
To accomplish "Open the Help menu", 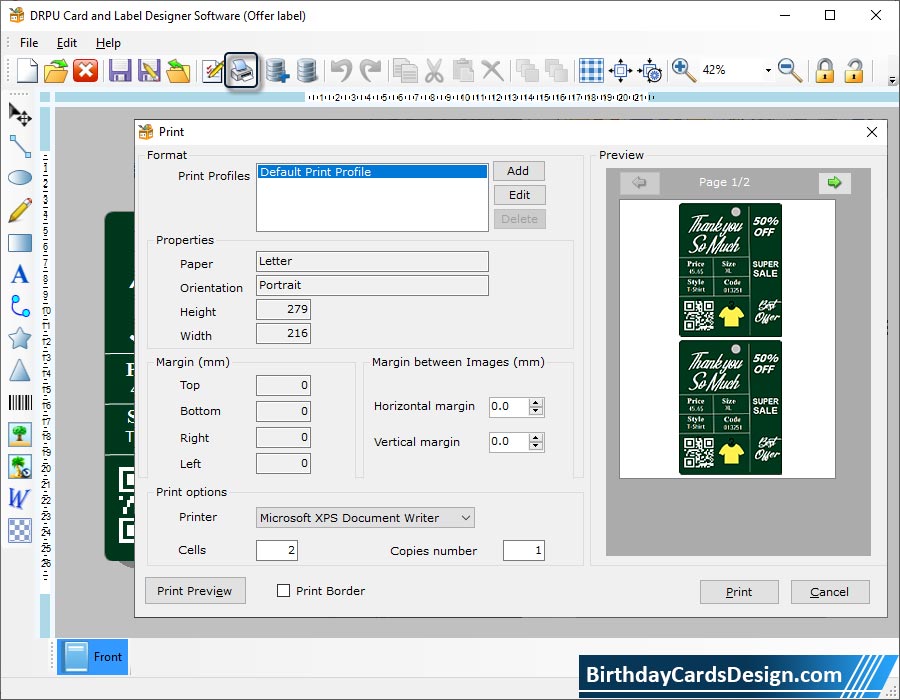I will pos(108,43).
